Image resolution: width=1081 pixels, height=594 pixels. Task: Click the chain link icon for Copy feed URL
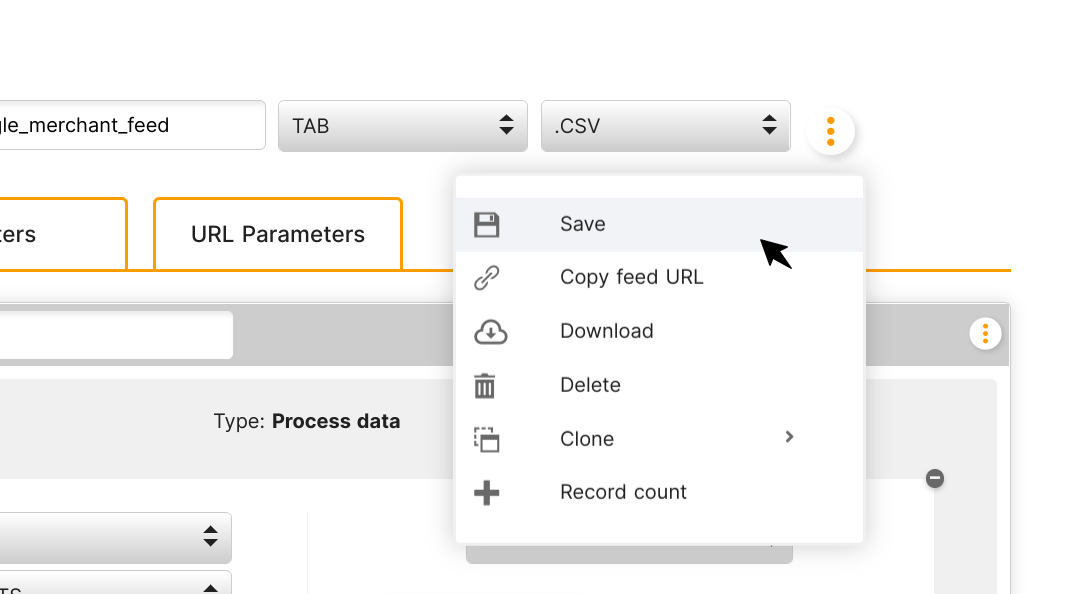(487, 278)
